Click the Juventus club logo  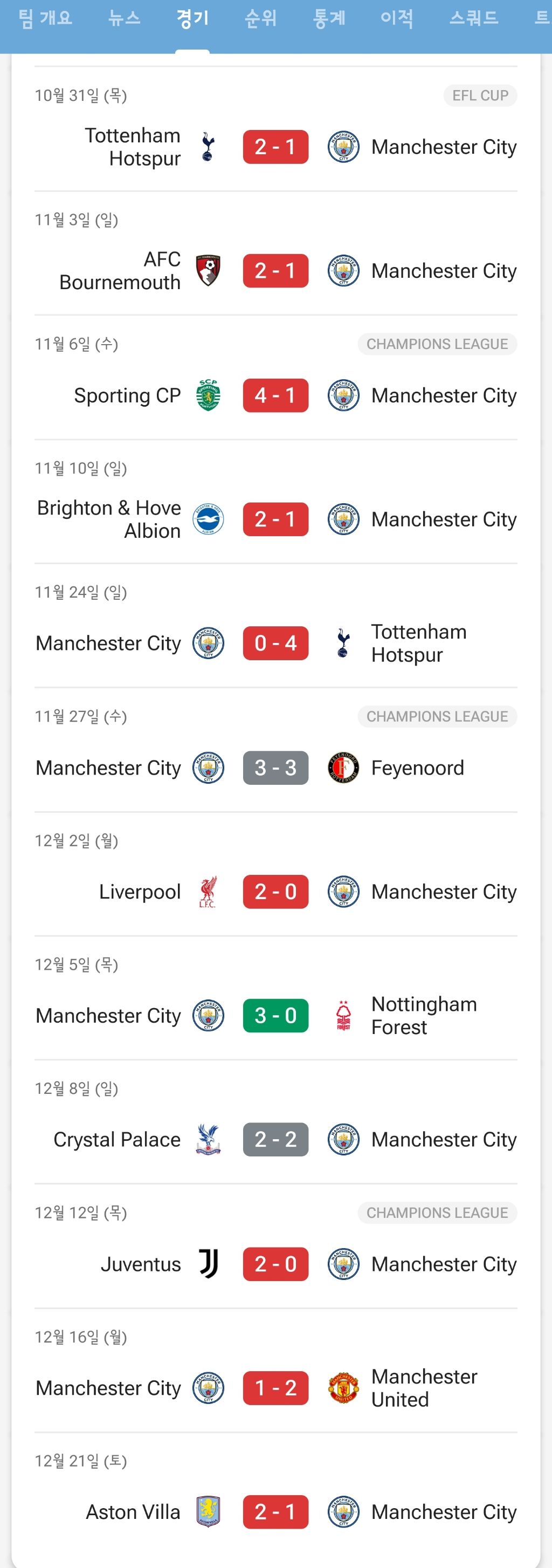208,1264
